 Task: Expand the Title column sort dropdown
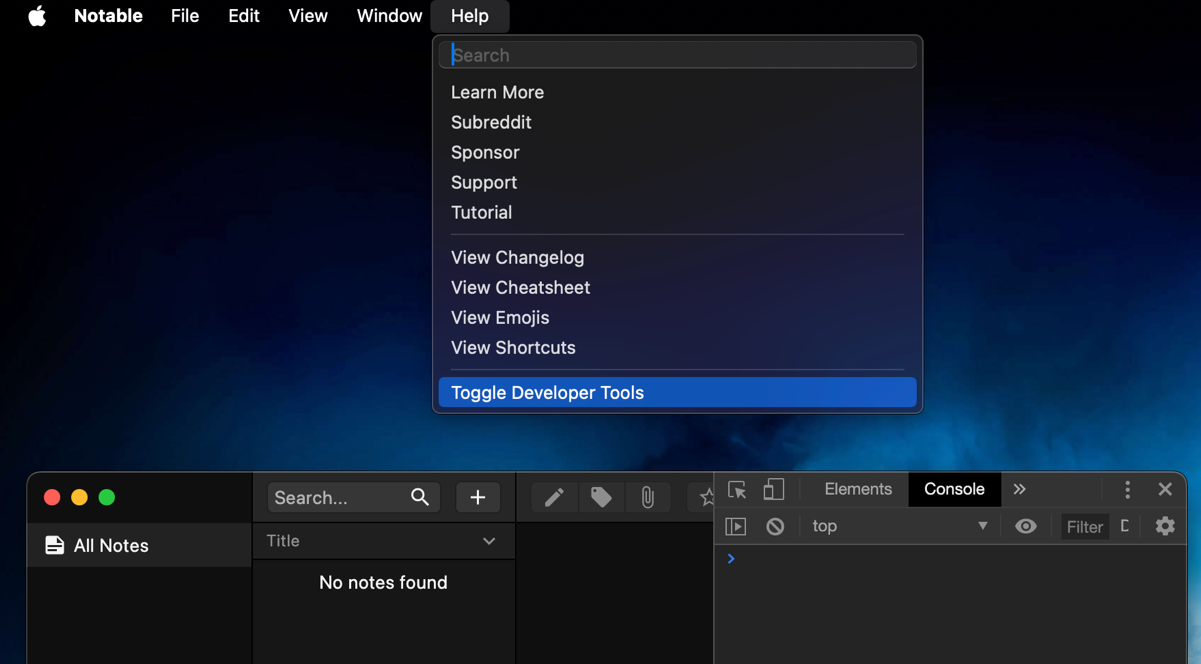pos(489,541)
